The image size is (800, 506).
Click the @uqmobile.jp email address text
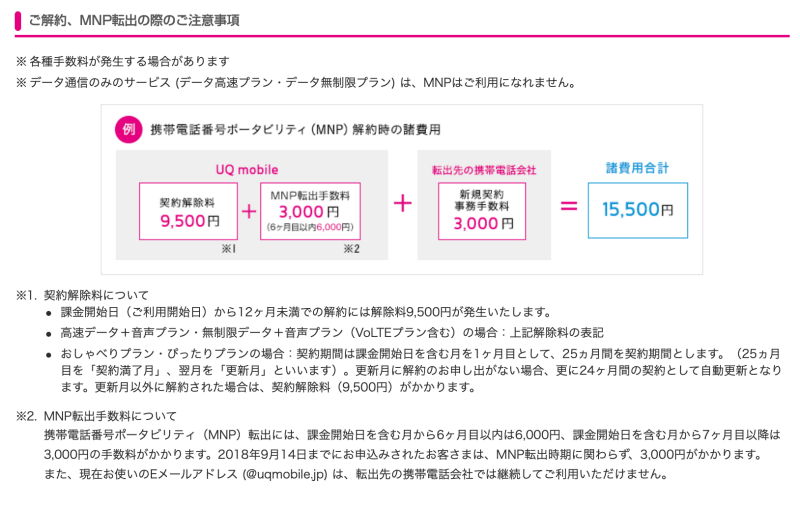click(x=285, y=474)
